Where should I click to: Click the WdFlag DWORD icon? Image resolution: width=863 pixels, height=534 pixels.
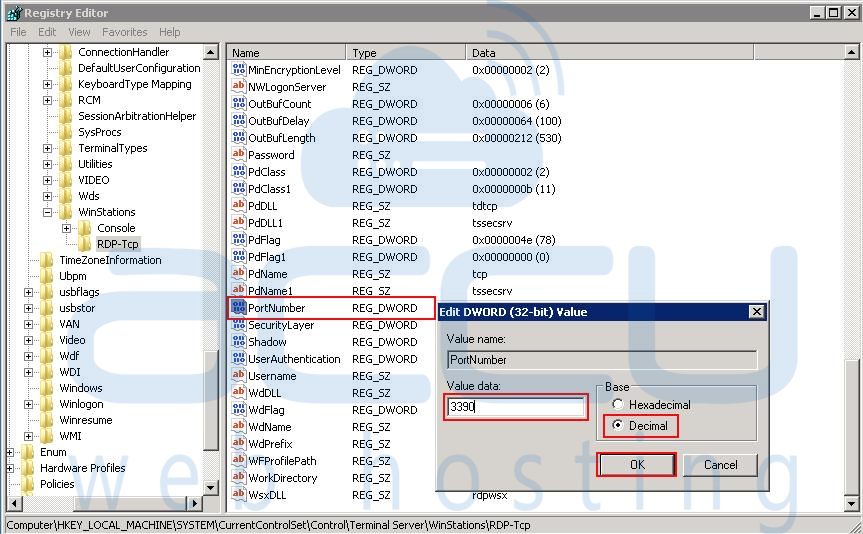click(238, 410)
